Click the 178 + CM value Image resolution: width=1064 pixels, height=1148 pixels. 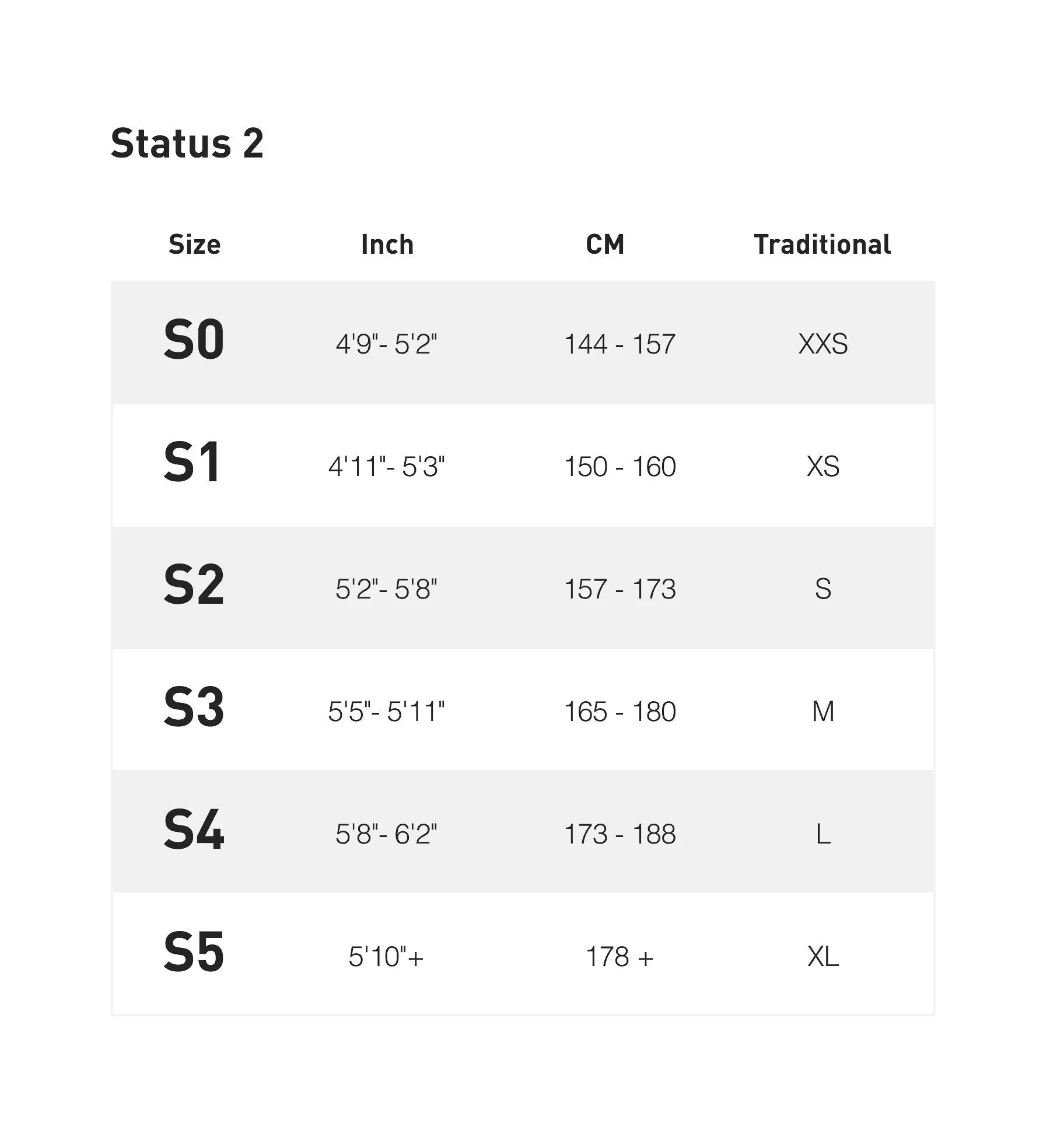point(619,957)
